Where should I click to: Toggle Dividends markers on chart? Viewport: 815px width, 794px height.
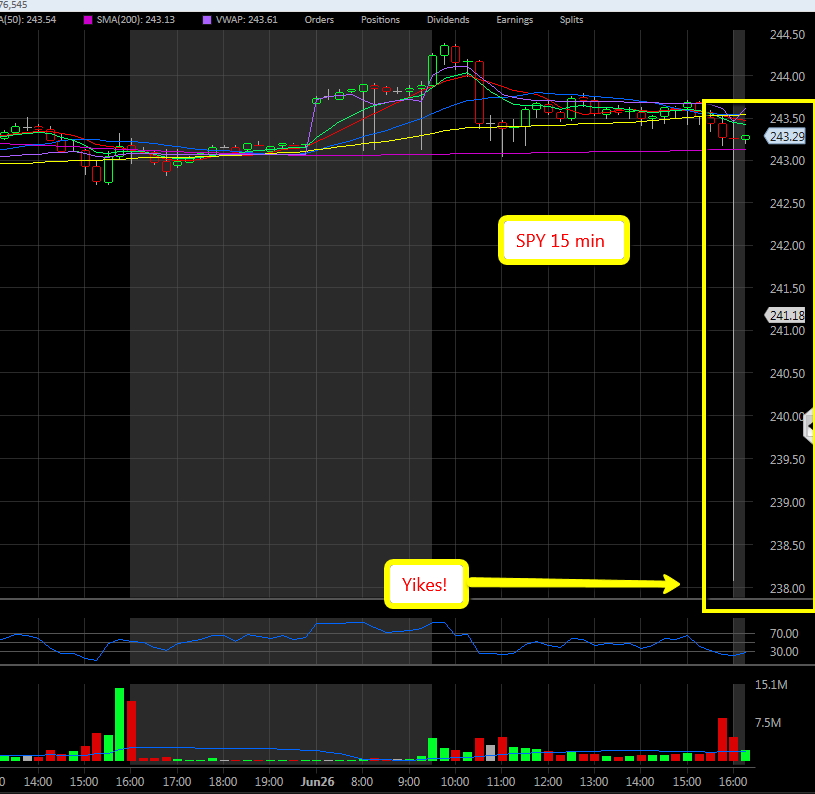pos(447,20)
